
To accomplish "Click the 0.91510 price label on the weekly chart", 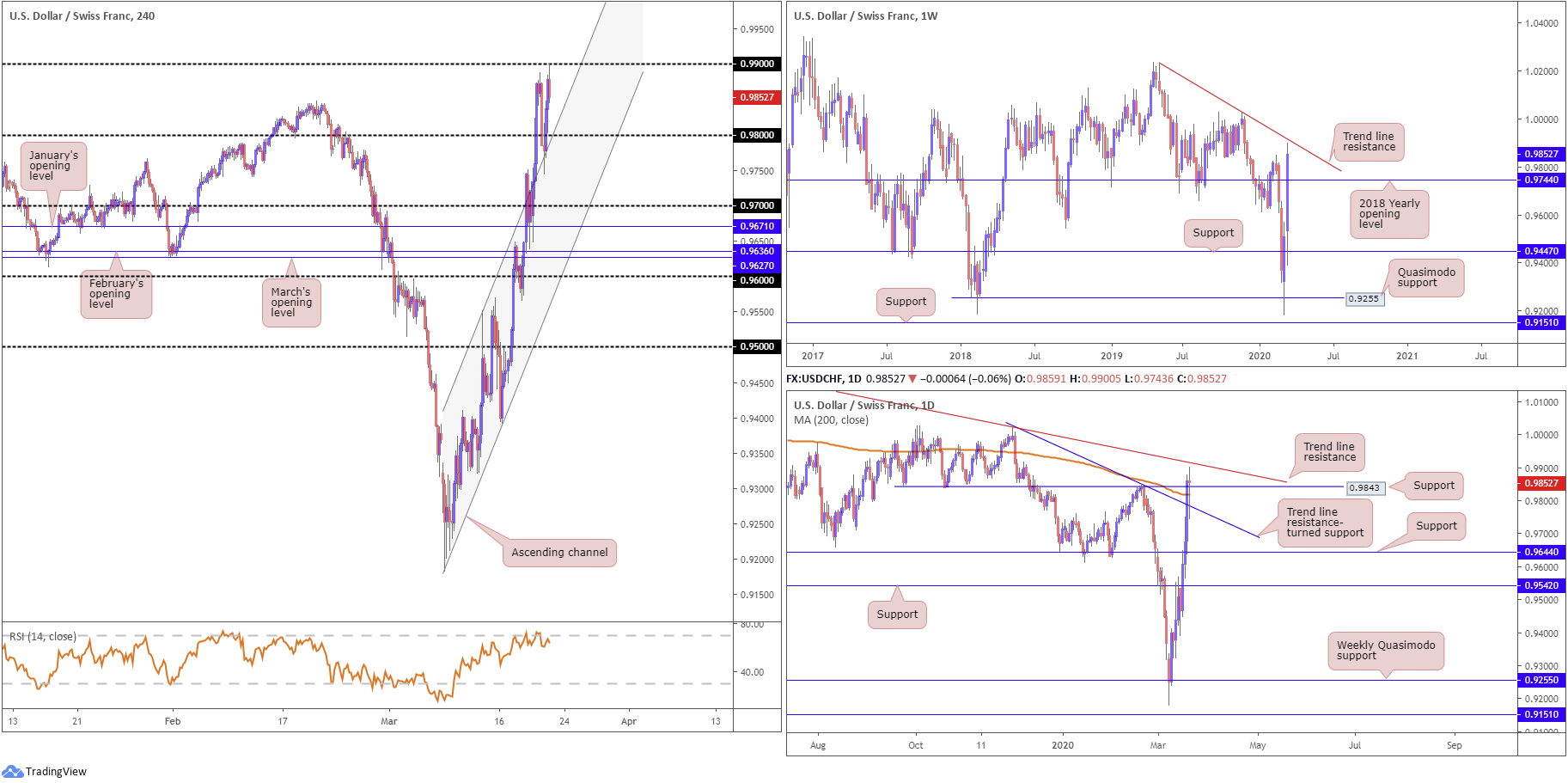I will (x=1541, y=322).
